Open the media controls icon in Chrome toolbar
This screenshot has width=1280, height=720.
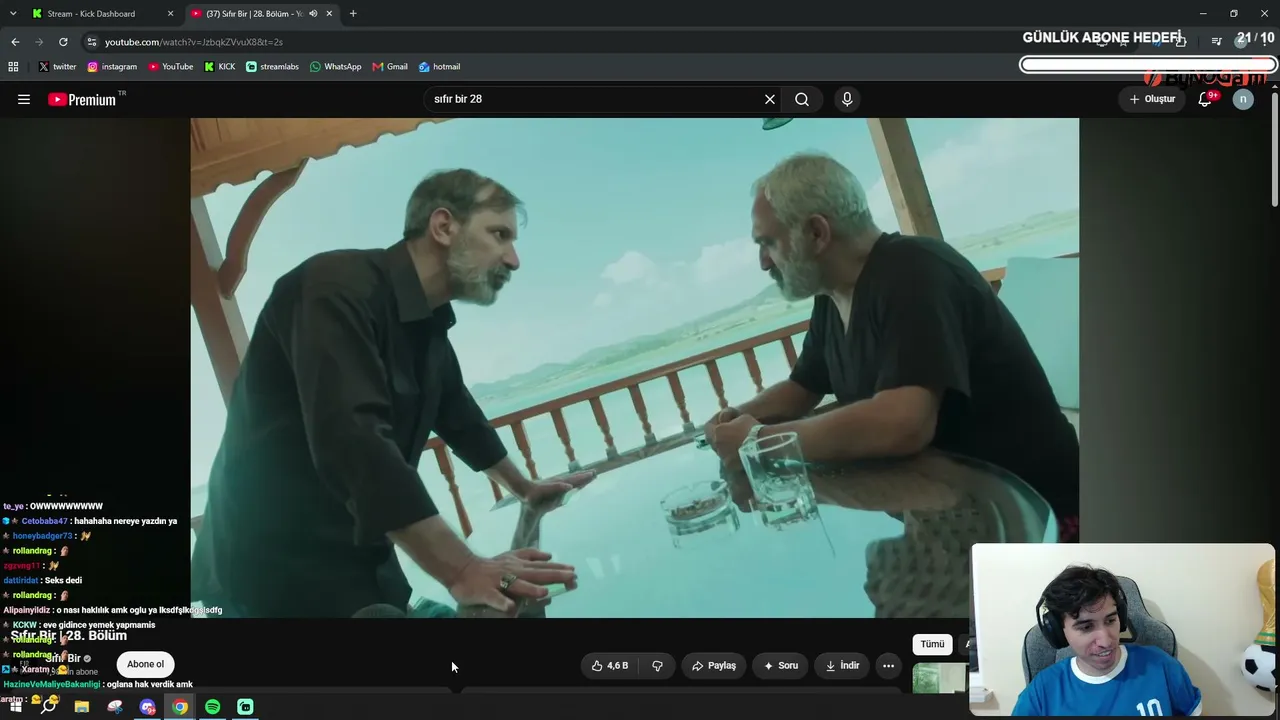click(1216, 42)
